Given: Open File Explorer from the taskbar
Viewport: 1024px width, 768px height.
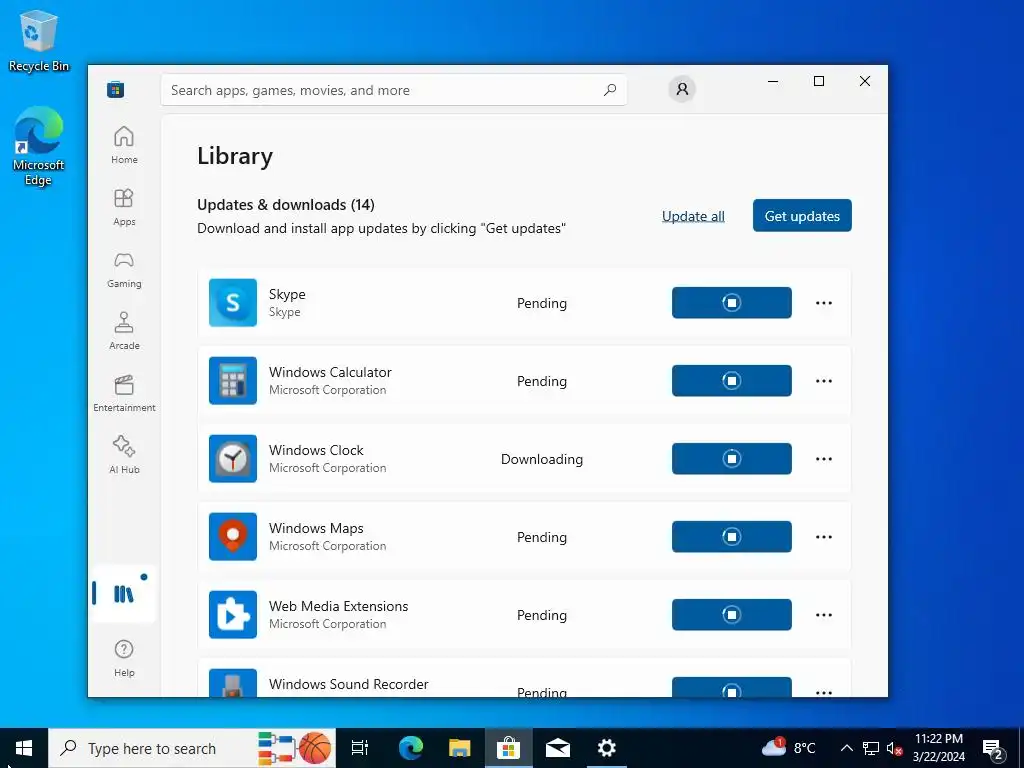Looking at the screenshot, I should 459,748.
